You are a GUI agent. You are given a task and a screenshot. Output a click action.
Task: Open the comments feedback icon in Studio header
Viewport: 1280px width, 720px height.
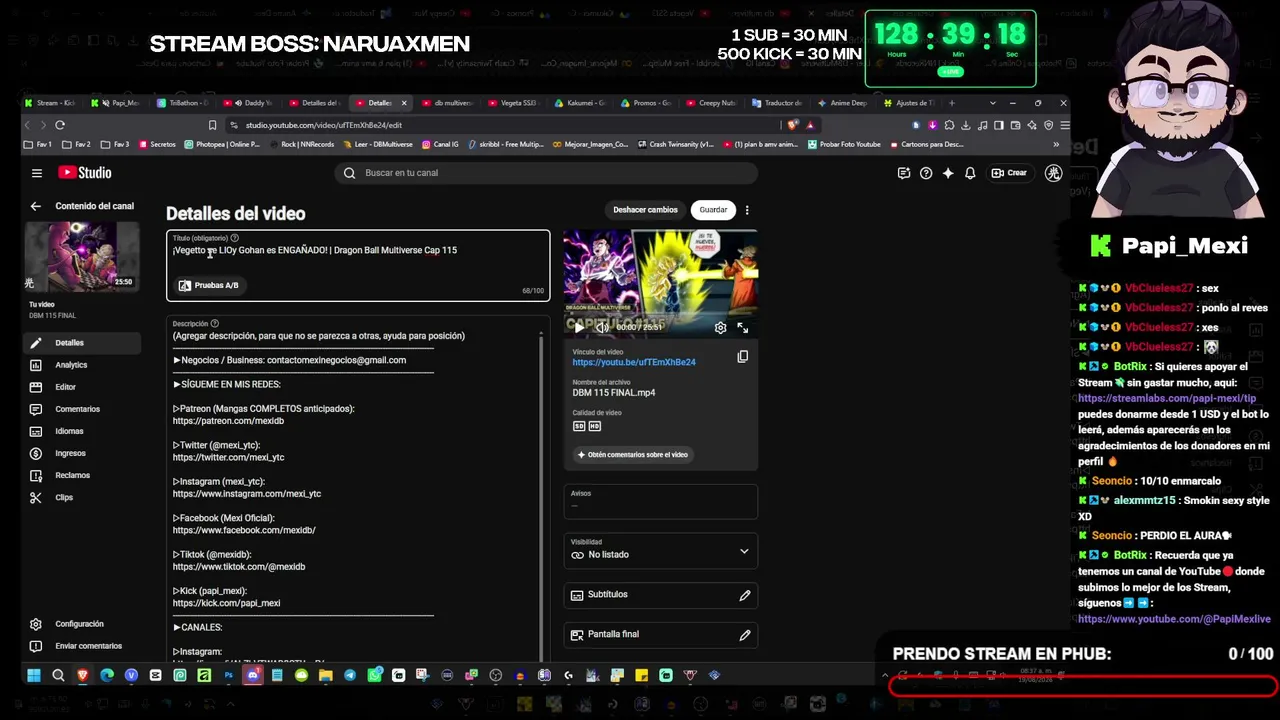pos(904,173)
